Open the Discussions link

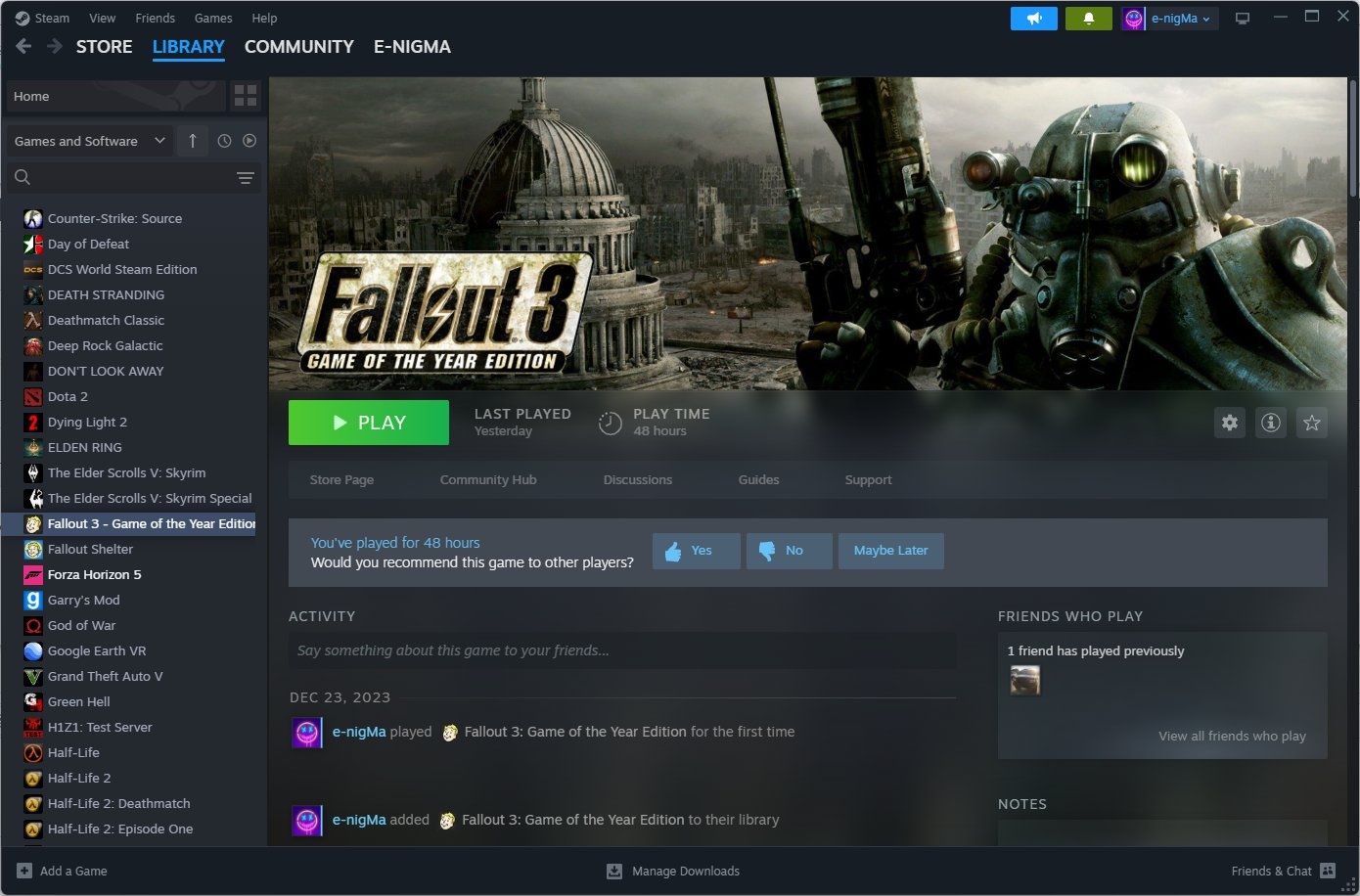tap(638, 479)
